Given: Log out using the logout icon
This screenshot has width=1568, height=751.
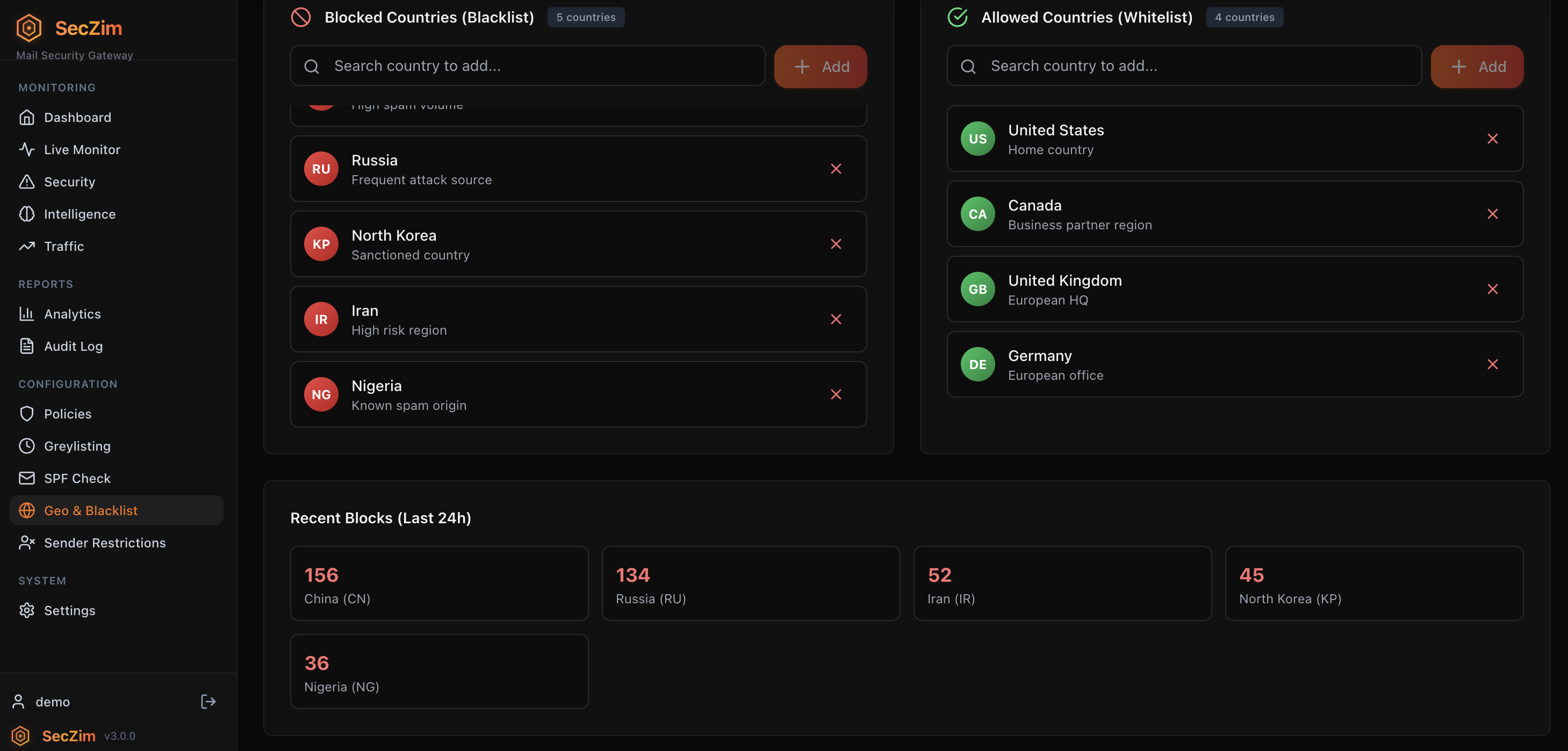Looking at the screenshot, I should (207, 701).
